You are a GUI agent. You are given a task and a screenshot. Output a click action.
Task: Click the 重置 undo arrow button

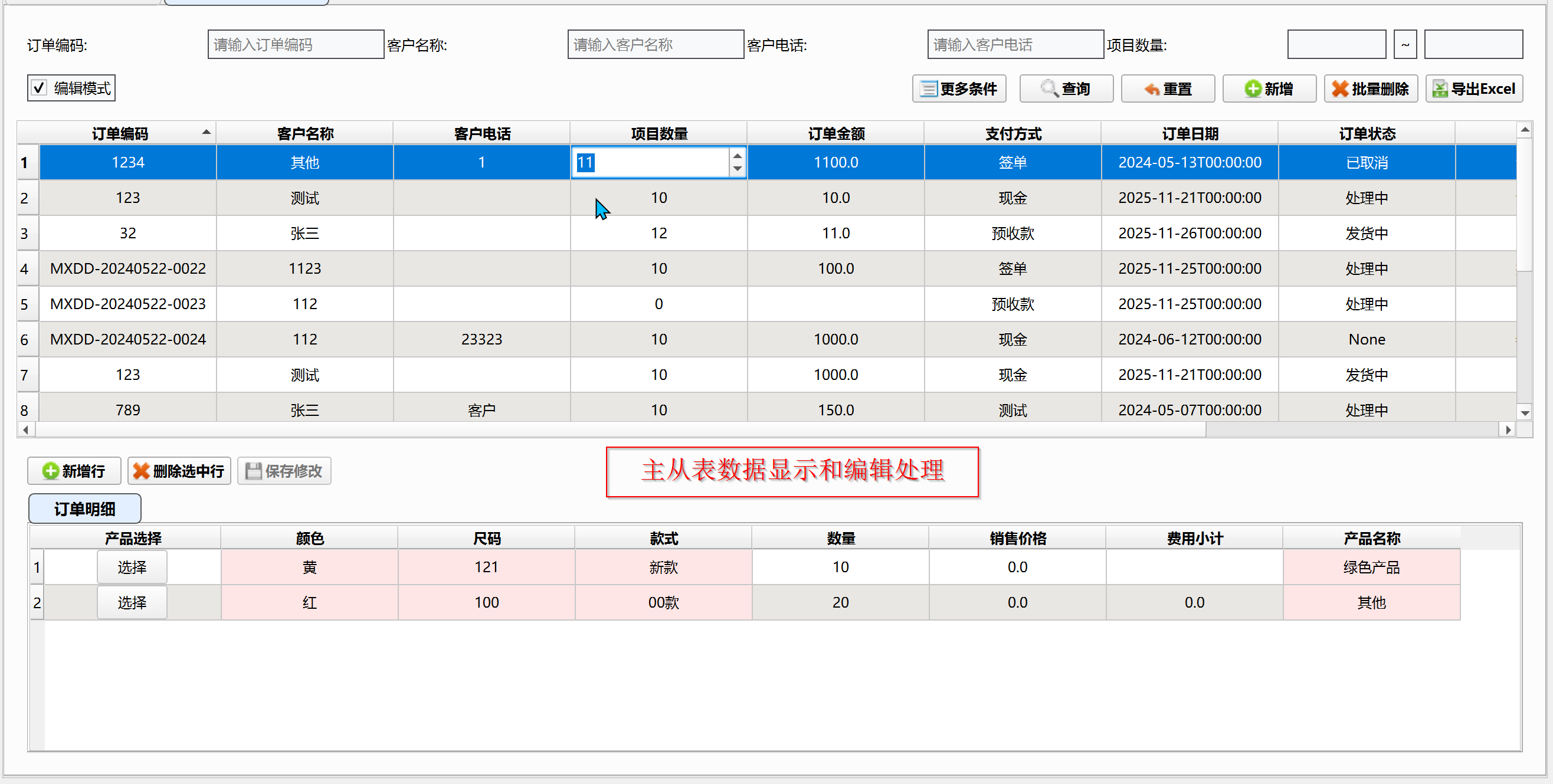click(1167, 88)
